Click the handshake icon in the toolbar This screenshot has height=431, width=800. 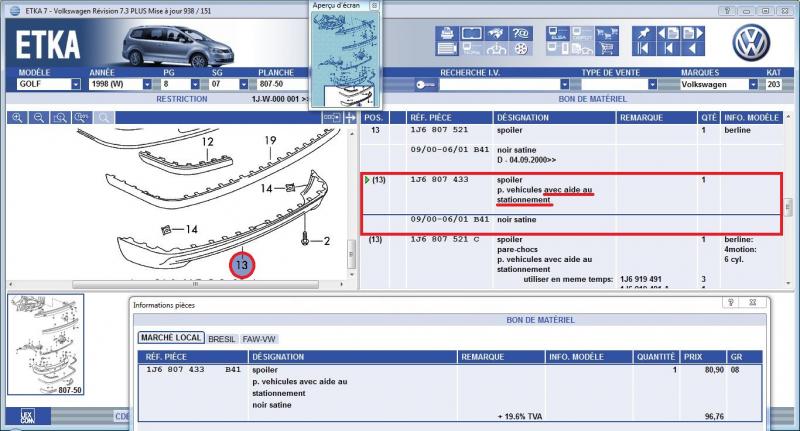click(495, 33)
